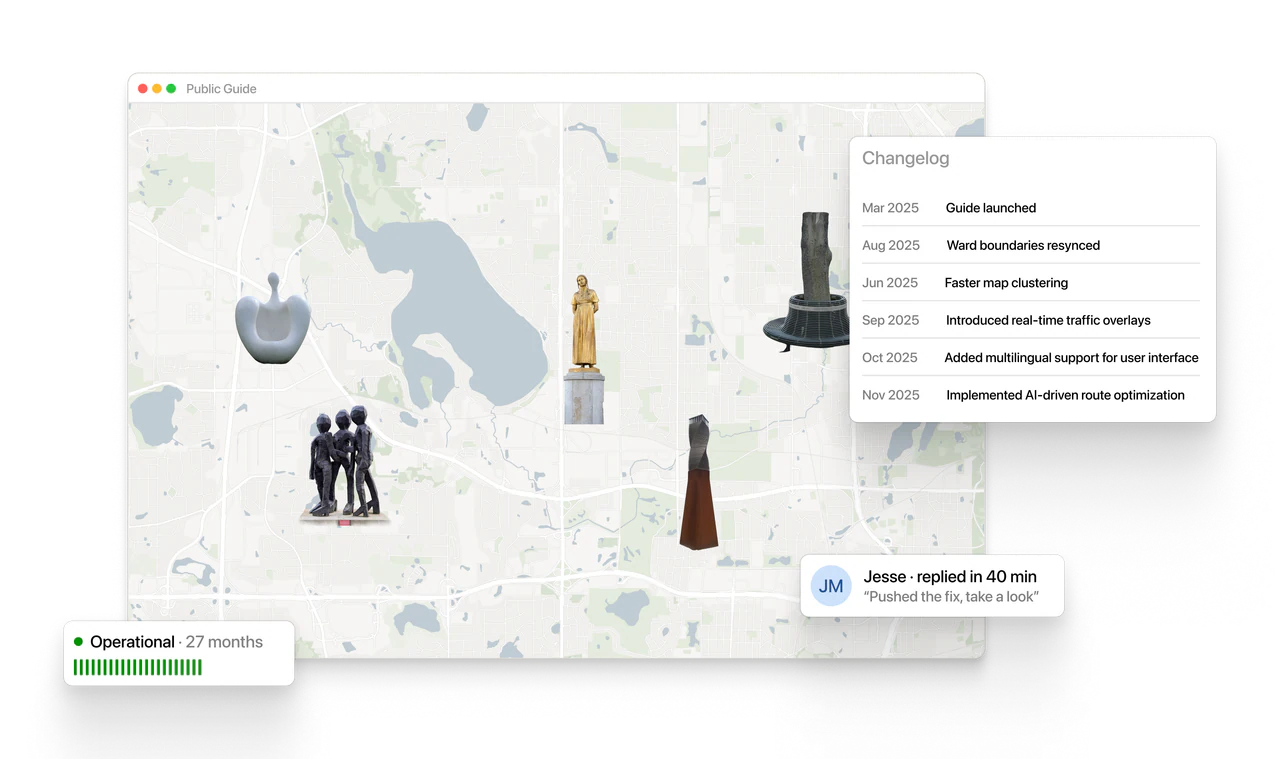This screenshot has height=759, width=1280.
Task: Click the green uptime bar strip
Action: pos(138,667)
